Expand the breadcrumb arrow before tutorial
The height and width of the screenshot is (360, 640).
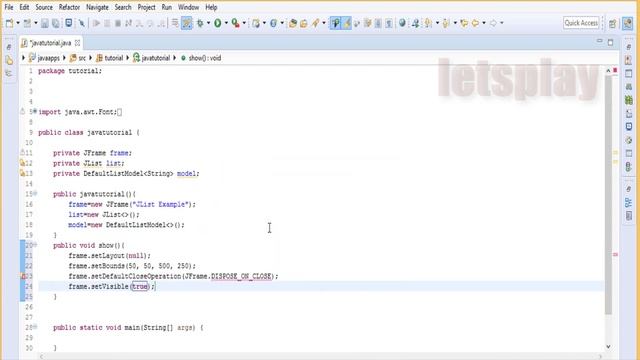(90, 58)
